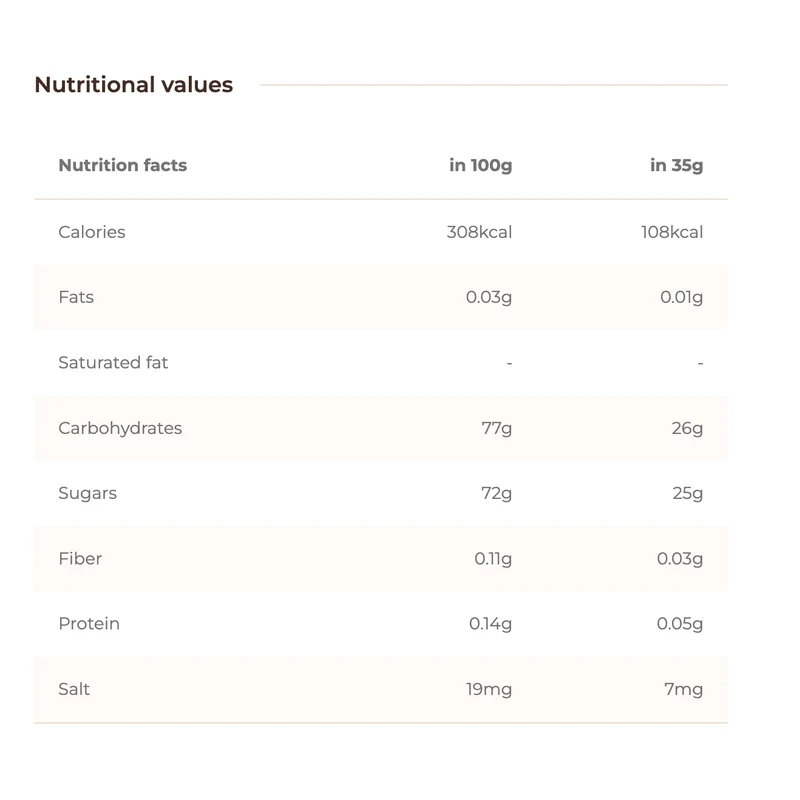Click the Fiber row label
This screenshot has height=800, width=800.
[x=80, y=559]
